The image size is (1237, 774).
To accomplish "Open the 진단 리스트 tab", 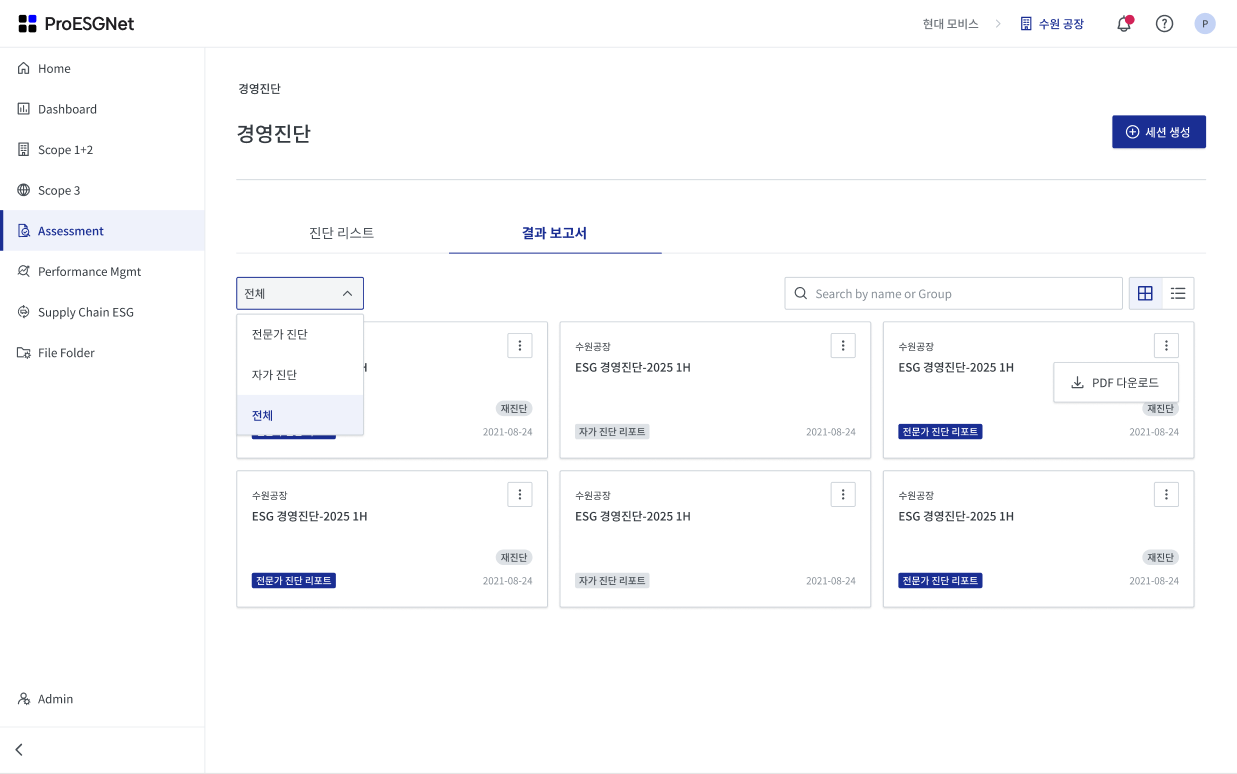I will pyautogui.click(x=342, y=233).
